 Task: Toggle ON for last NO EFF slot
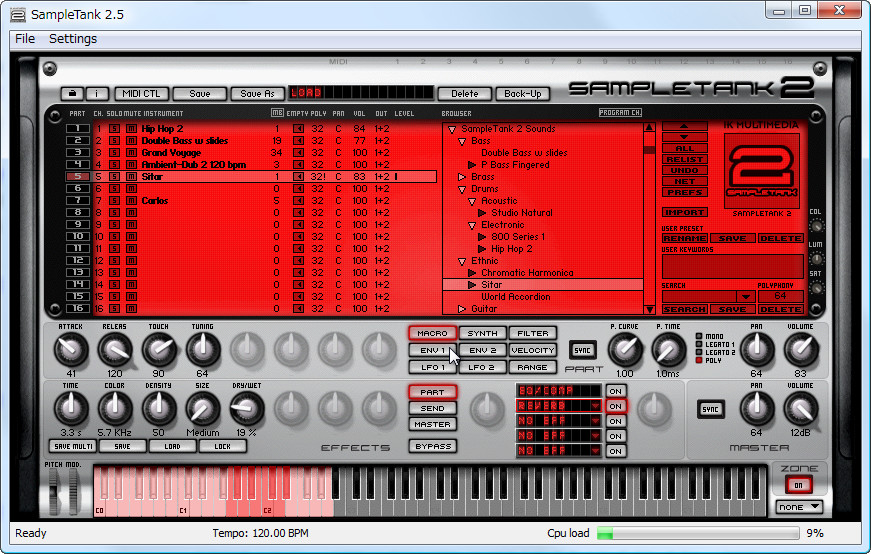tap(615, 451)
